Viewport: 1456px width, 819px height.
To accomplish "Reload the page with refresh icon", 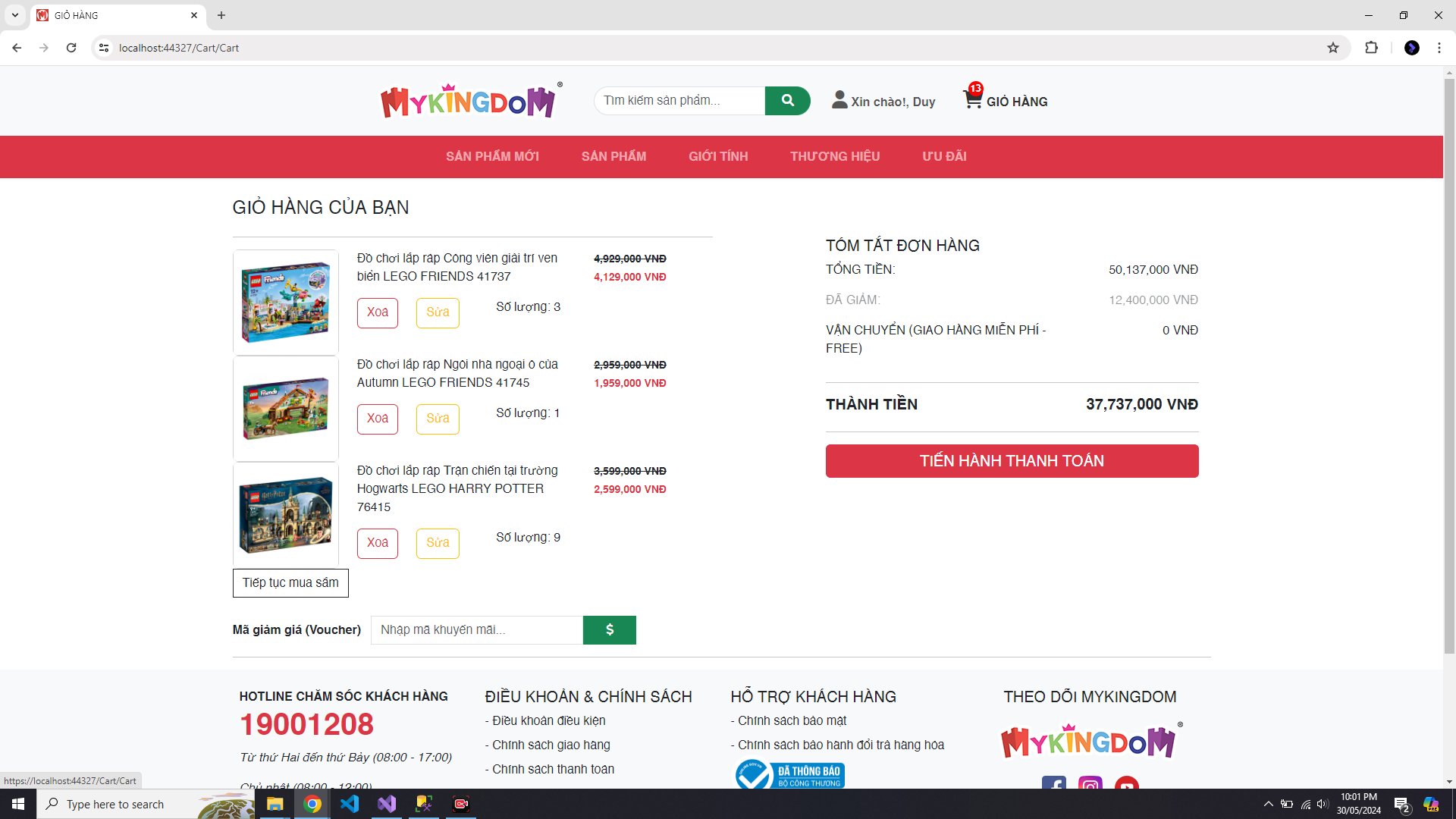I will tap(71, 48).
